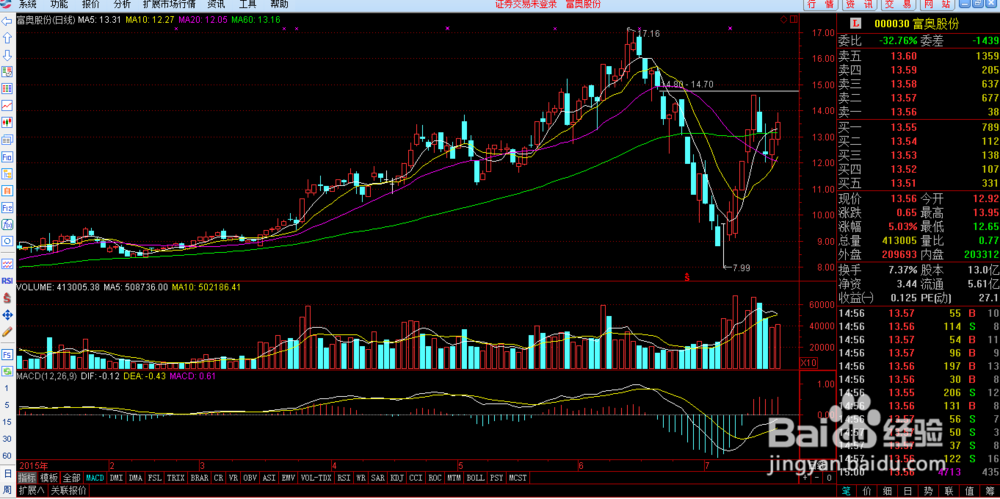
Task: Click the Fi2 sidebar icon
Action: coord(7,207)
